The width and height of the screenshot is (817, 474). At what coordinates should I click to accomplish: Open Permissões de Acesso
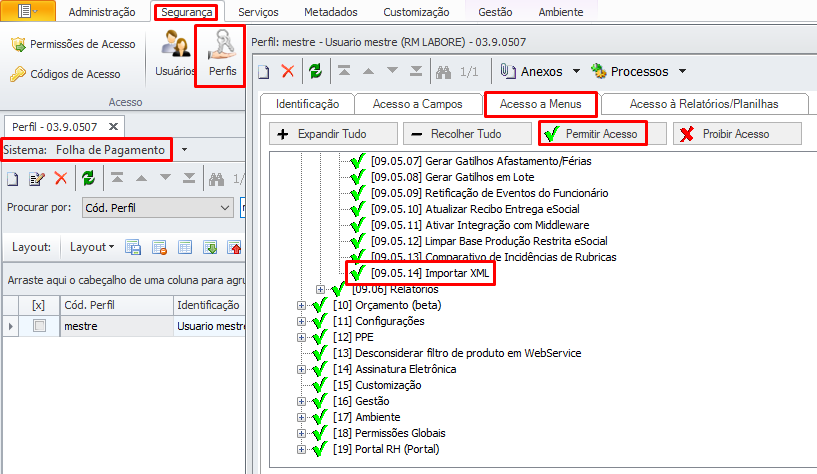tap(73, 44)
